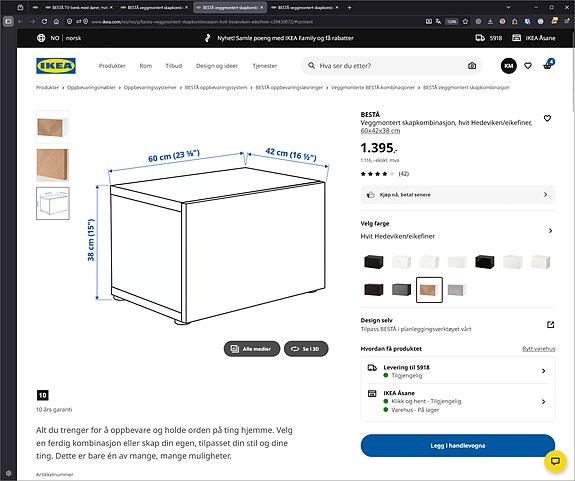Go back using browser back arrow
This screenshot has height=481, width=575.
point(21,22)
